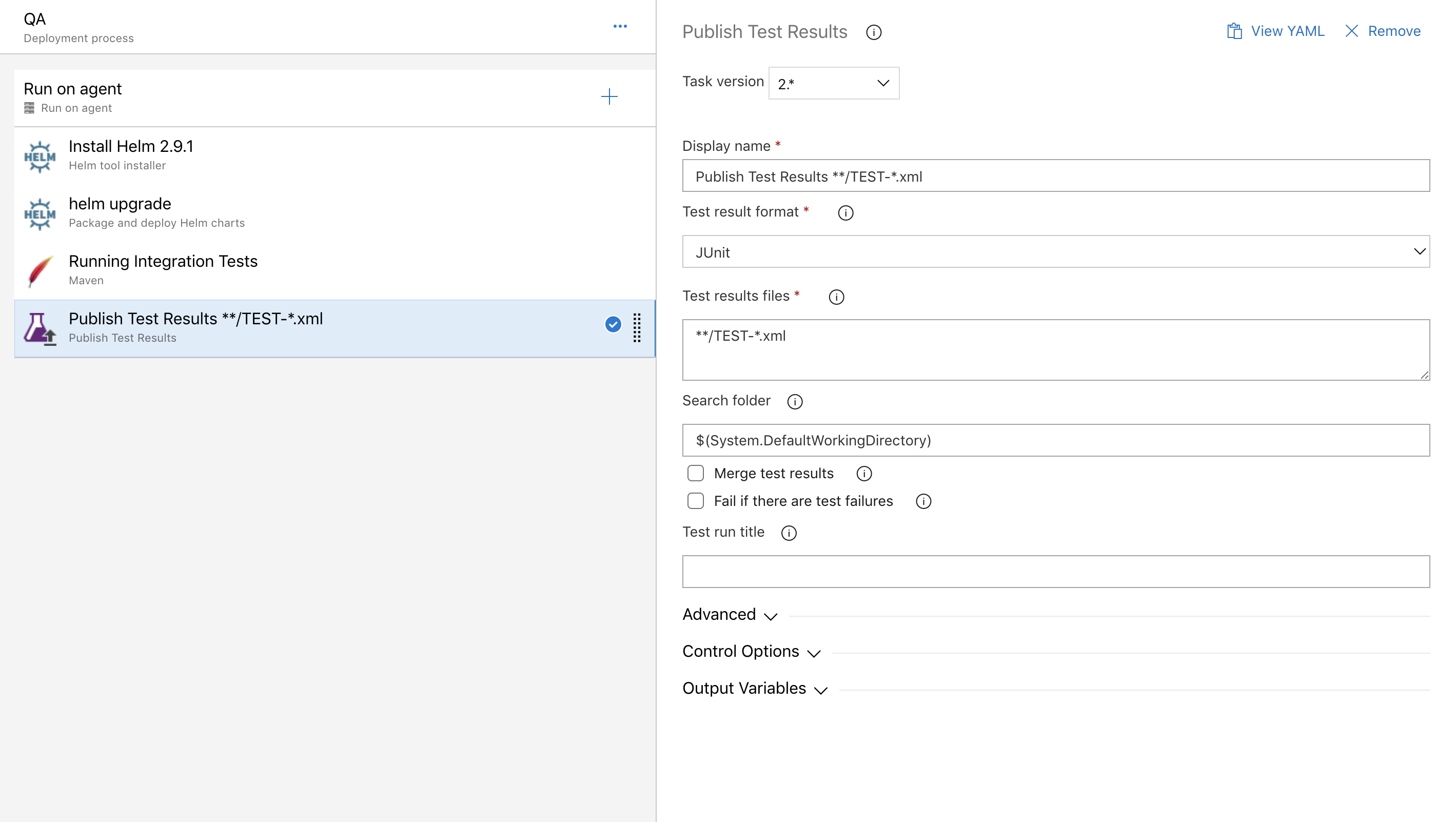This screenshot has width=1456, height=822.
Task: Expand the Advanced section
Action: (730, 615)
